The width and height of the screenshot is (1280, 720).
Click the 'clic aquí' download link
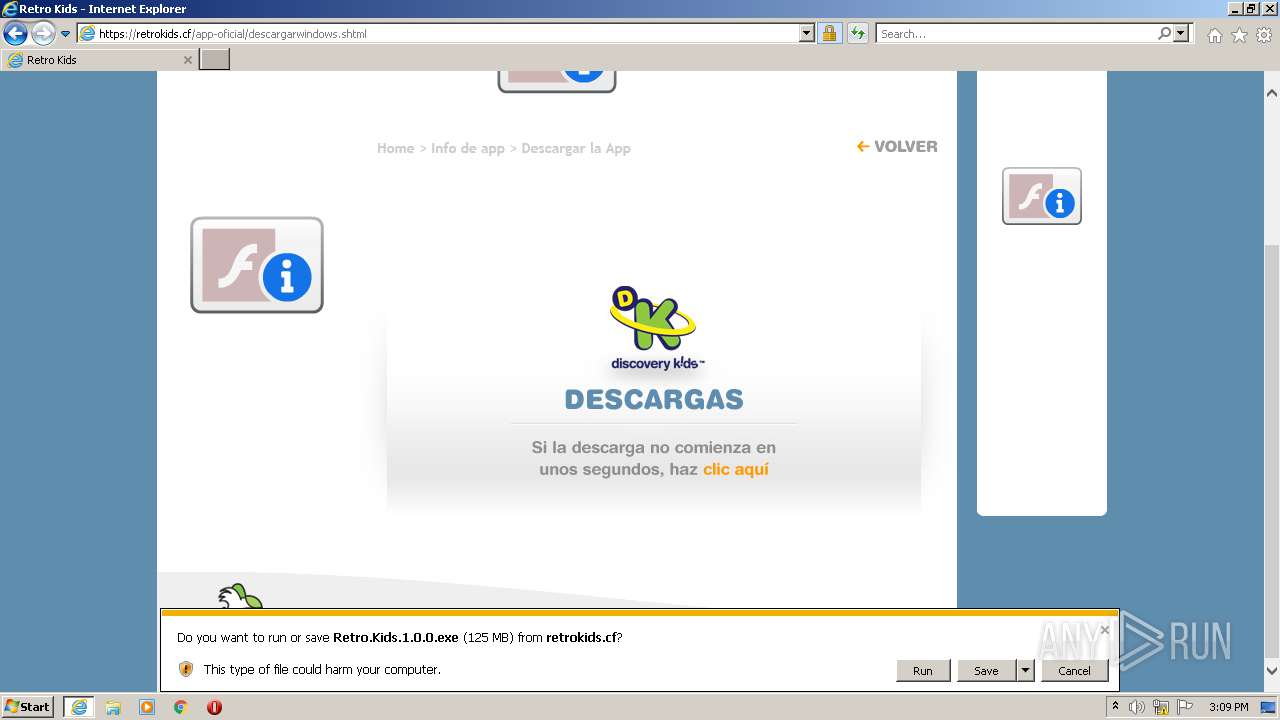tap(735, 469)
